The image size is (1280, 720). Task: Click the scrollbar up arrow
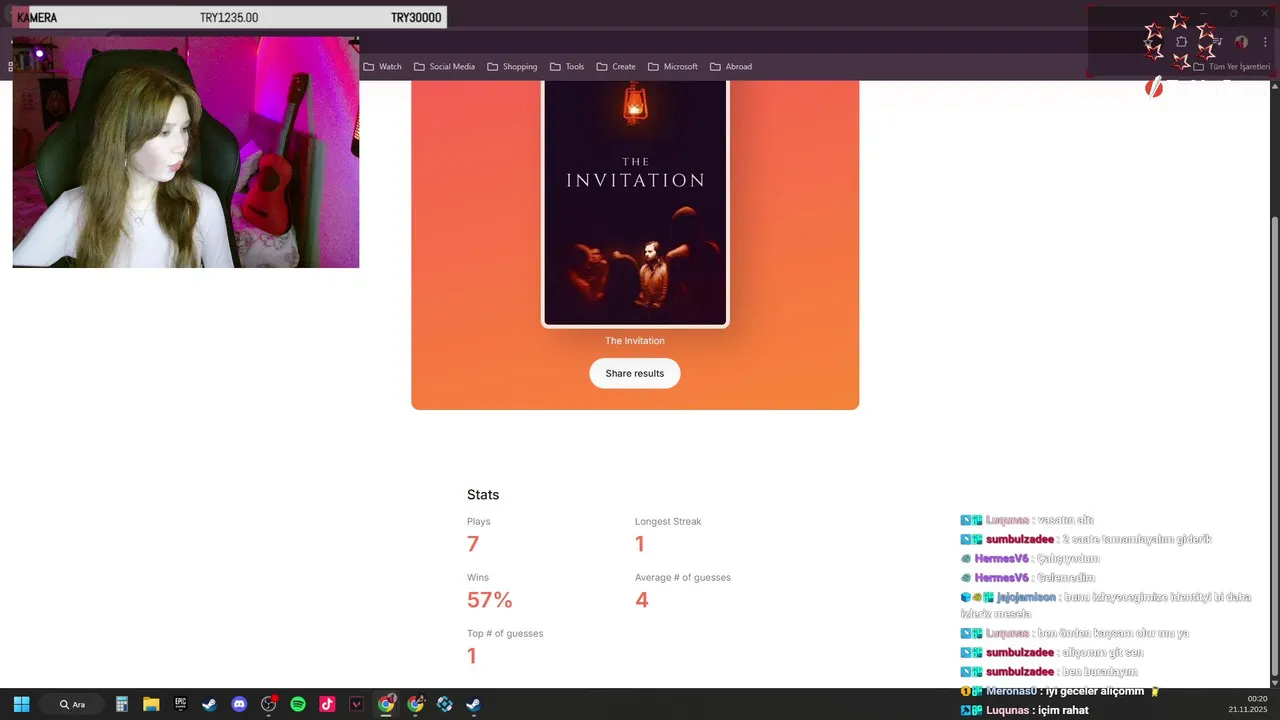(x=1273, y=86)
